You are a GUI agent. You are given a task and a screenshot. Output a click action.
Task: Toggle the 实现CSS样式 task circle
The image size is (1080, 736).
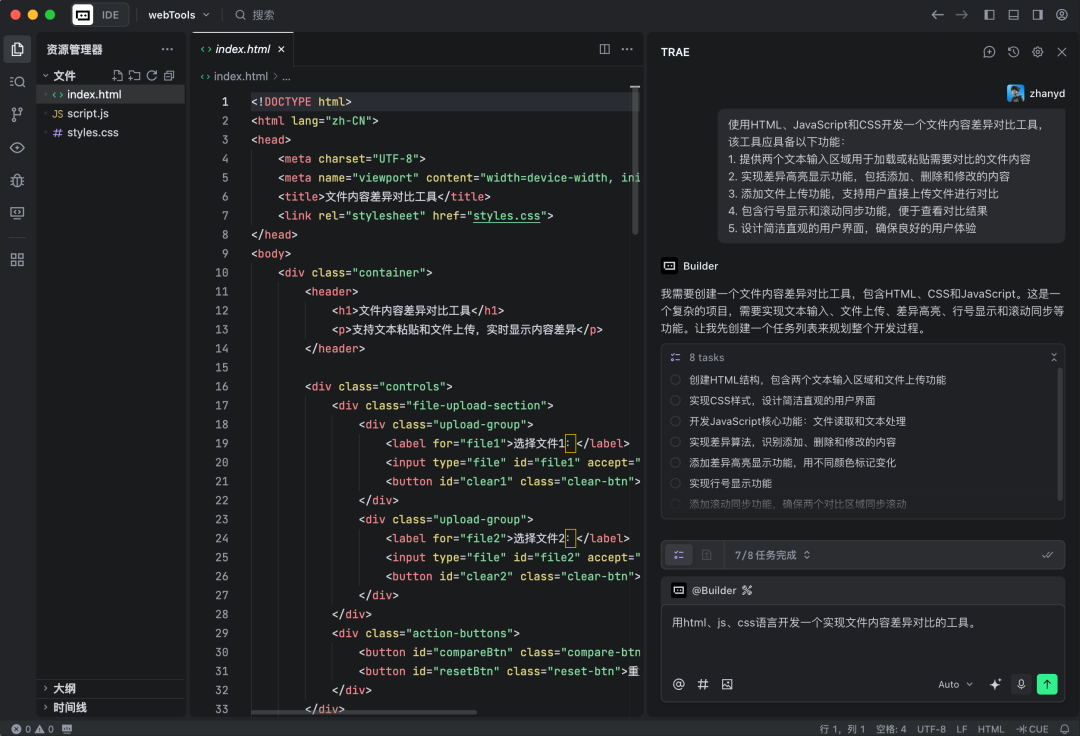pos(676,401)
